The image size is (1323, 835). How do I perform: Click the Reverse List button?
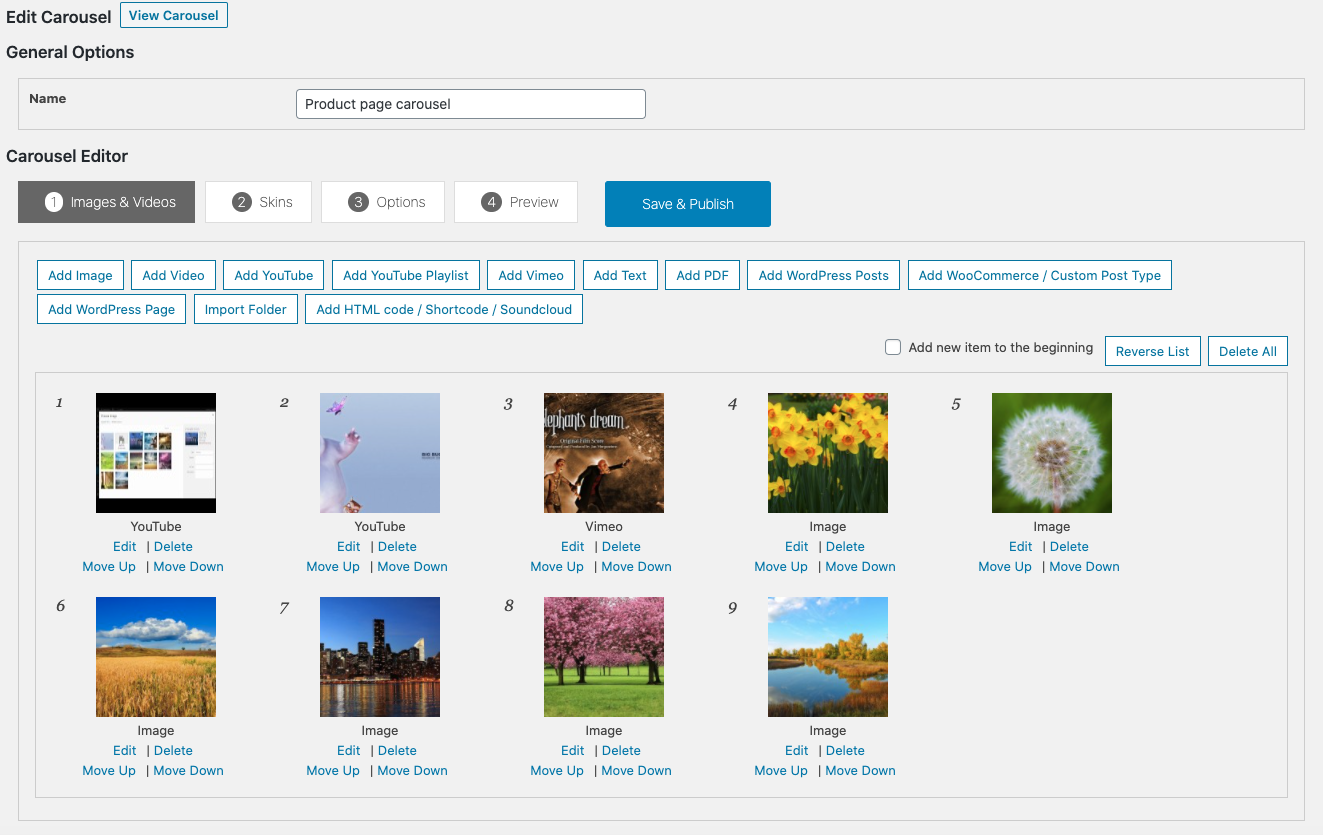[x=1152, y=351]
